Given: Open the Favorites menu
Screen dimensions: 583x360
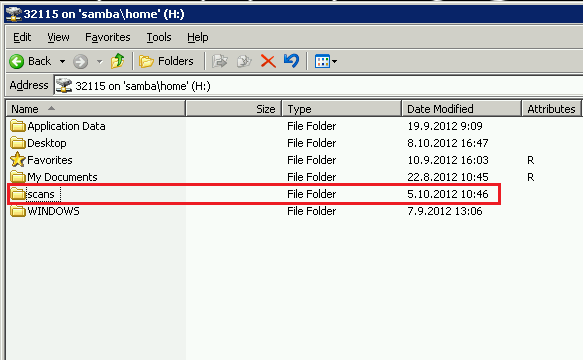Looking at the screenshot, I should (108, 37).
